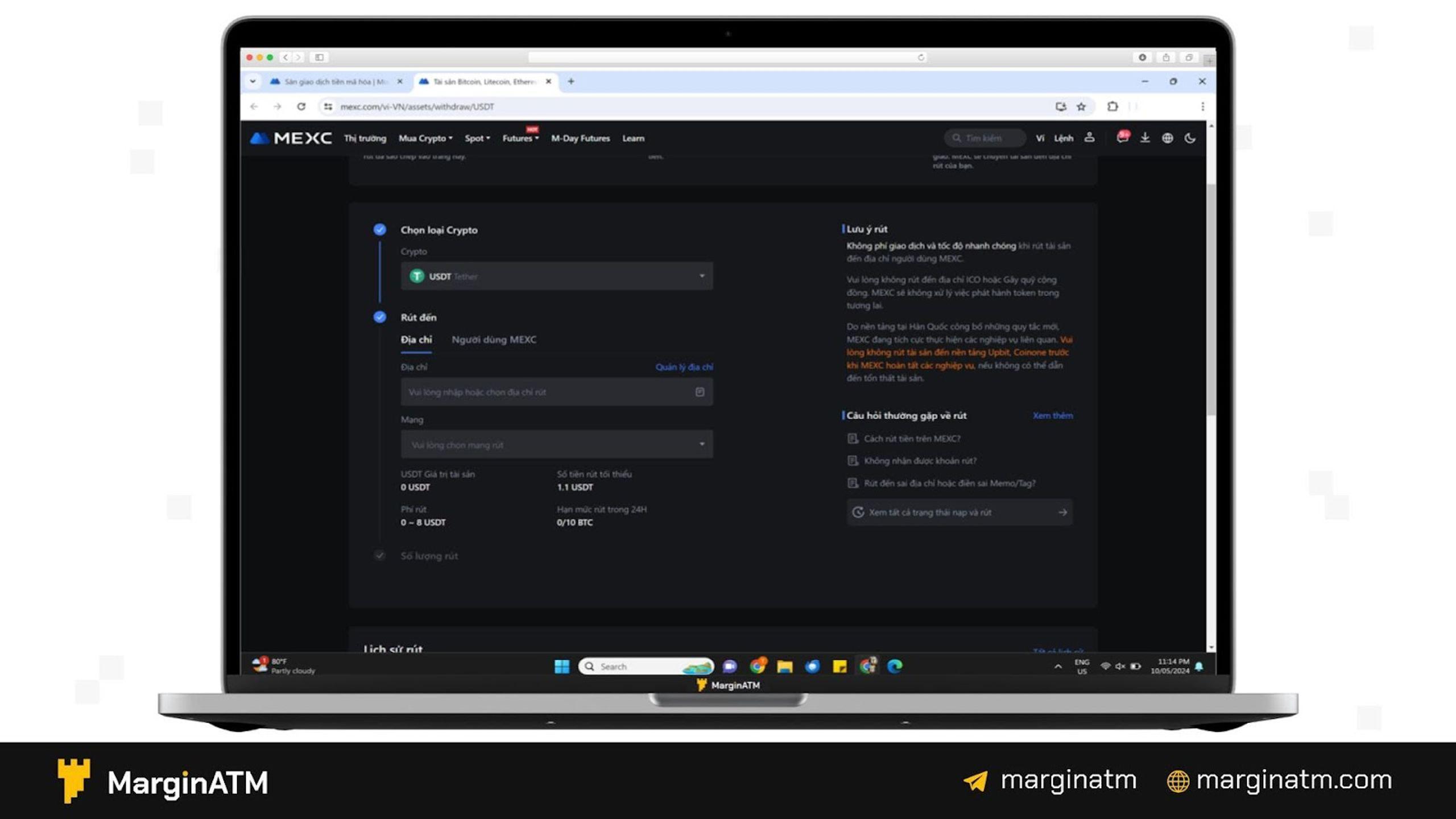Bookmark this page with star icon
The image size is (1456, 819).
(x=1081, y=106)
